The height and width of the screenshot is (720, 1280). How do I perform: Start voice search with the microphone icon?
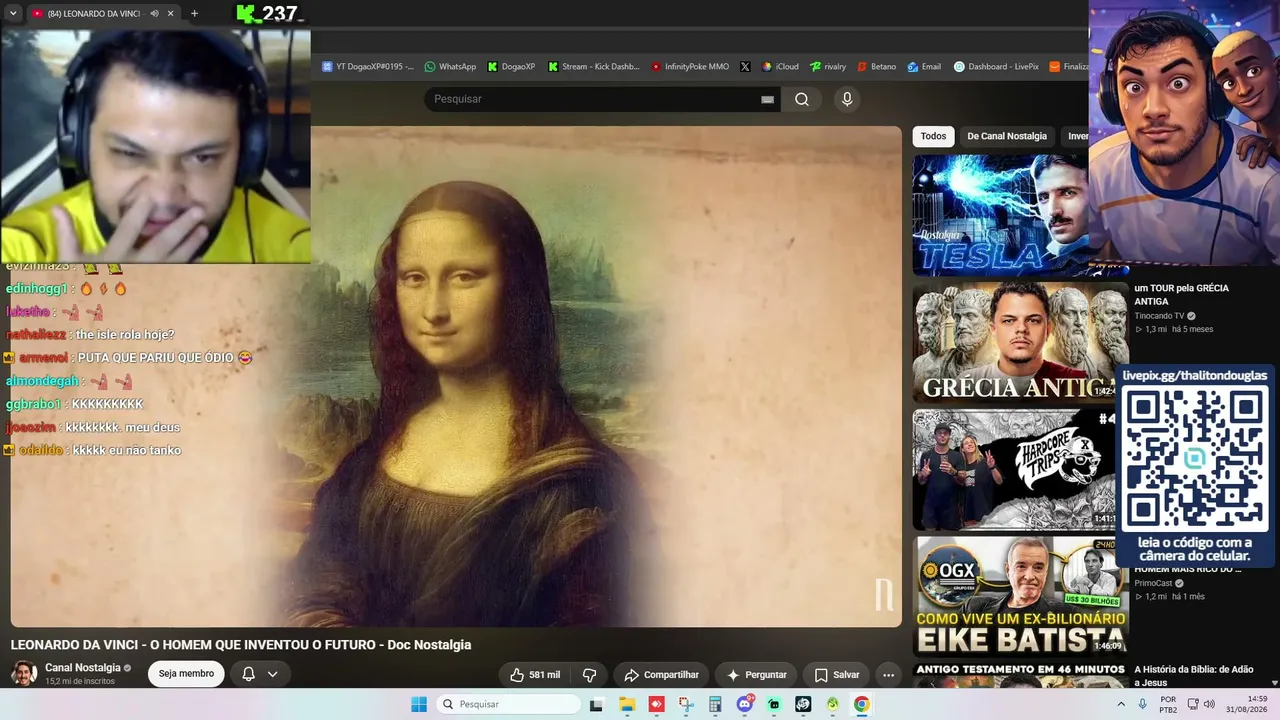click(847, 99)
